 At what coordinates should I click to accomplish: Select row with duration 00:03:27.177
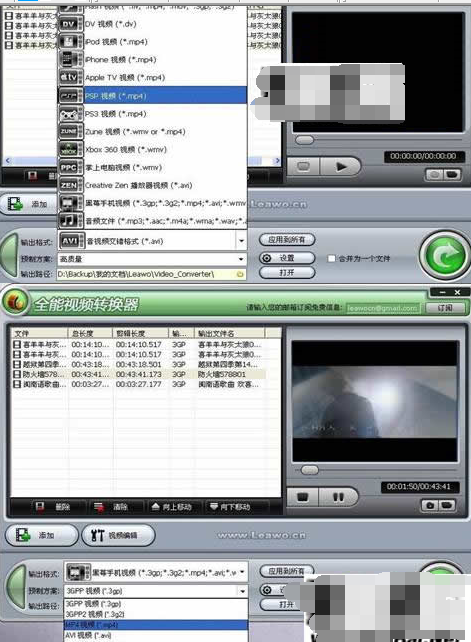coord(139,384)
